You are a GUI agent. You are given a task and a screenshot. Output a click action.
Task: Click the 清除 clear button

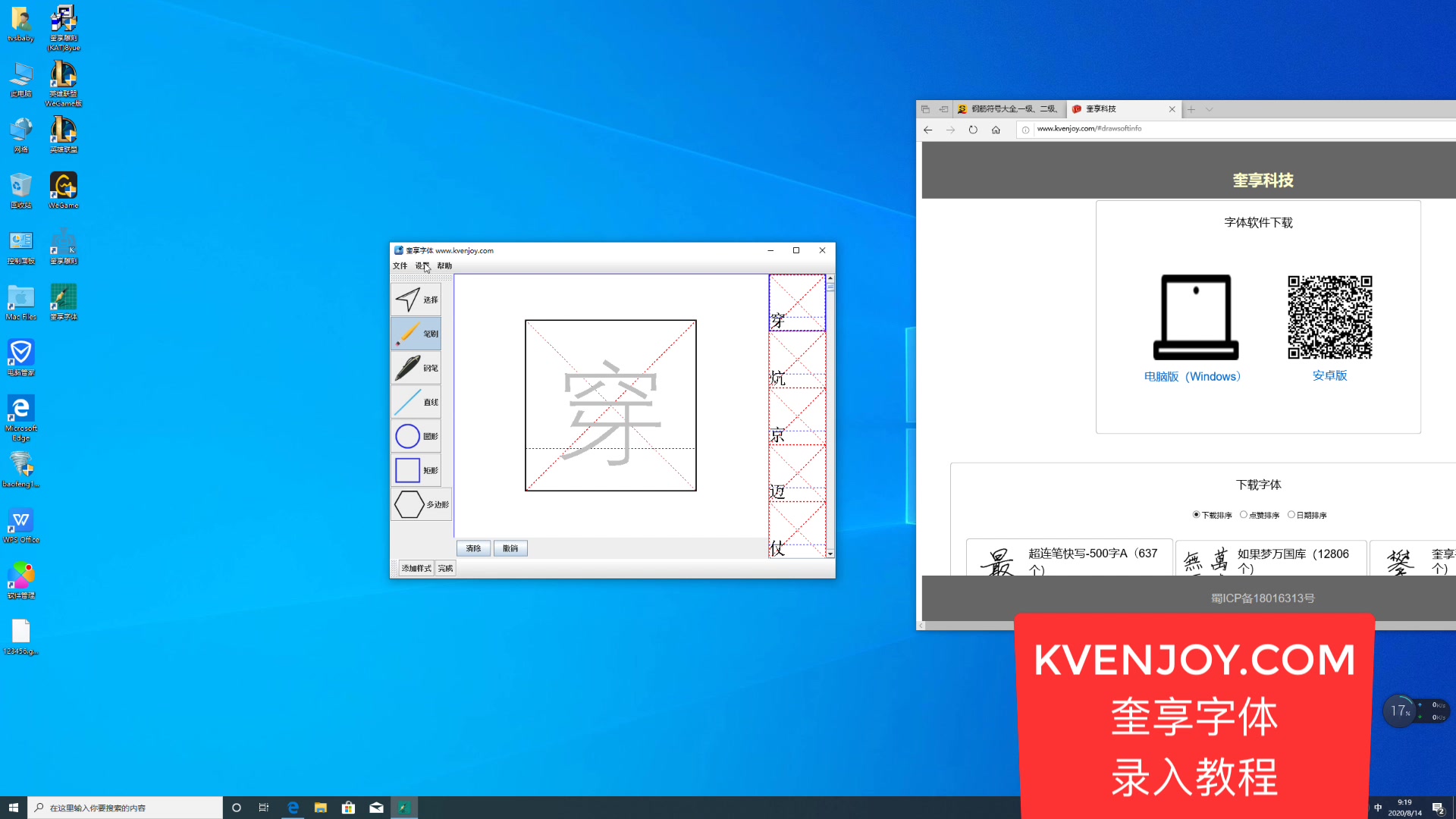[473, 548]
